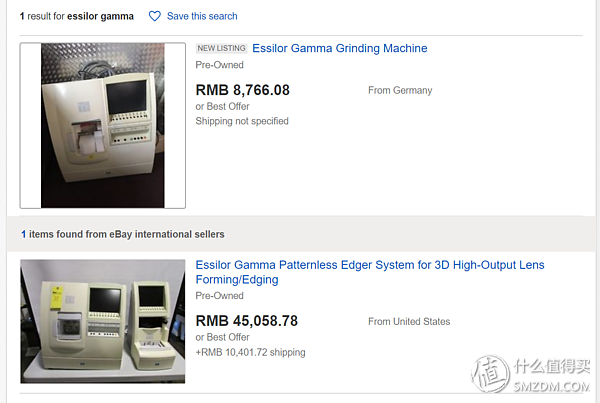Click the "From United States" location label
600x403 pixels.
pyautogui.click(x=409, y=322)
